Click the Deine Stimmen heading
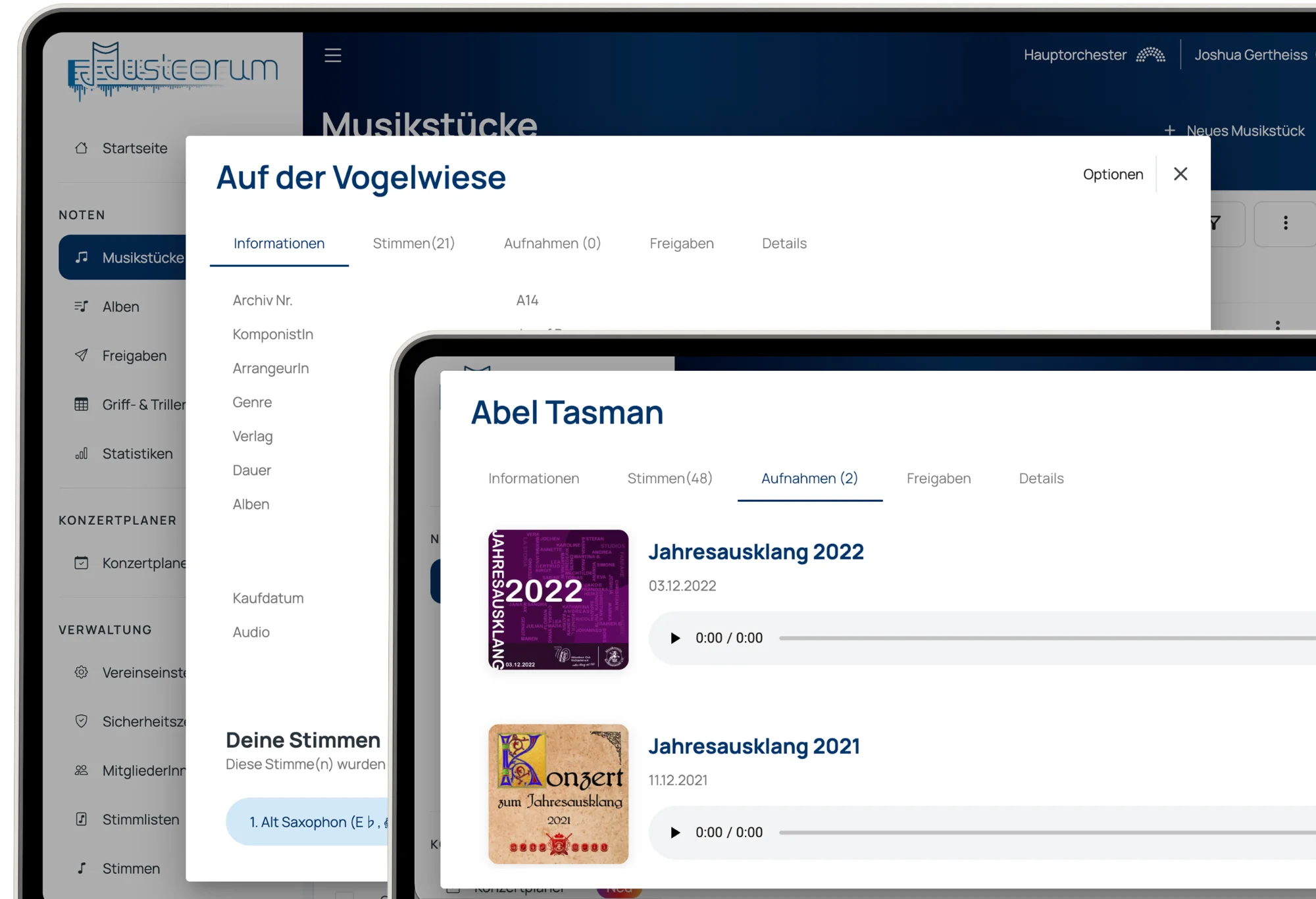Viewport: 1316px width, 899px height. point(303,740)
